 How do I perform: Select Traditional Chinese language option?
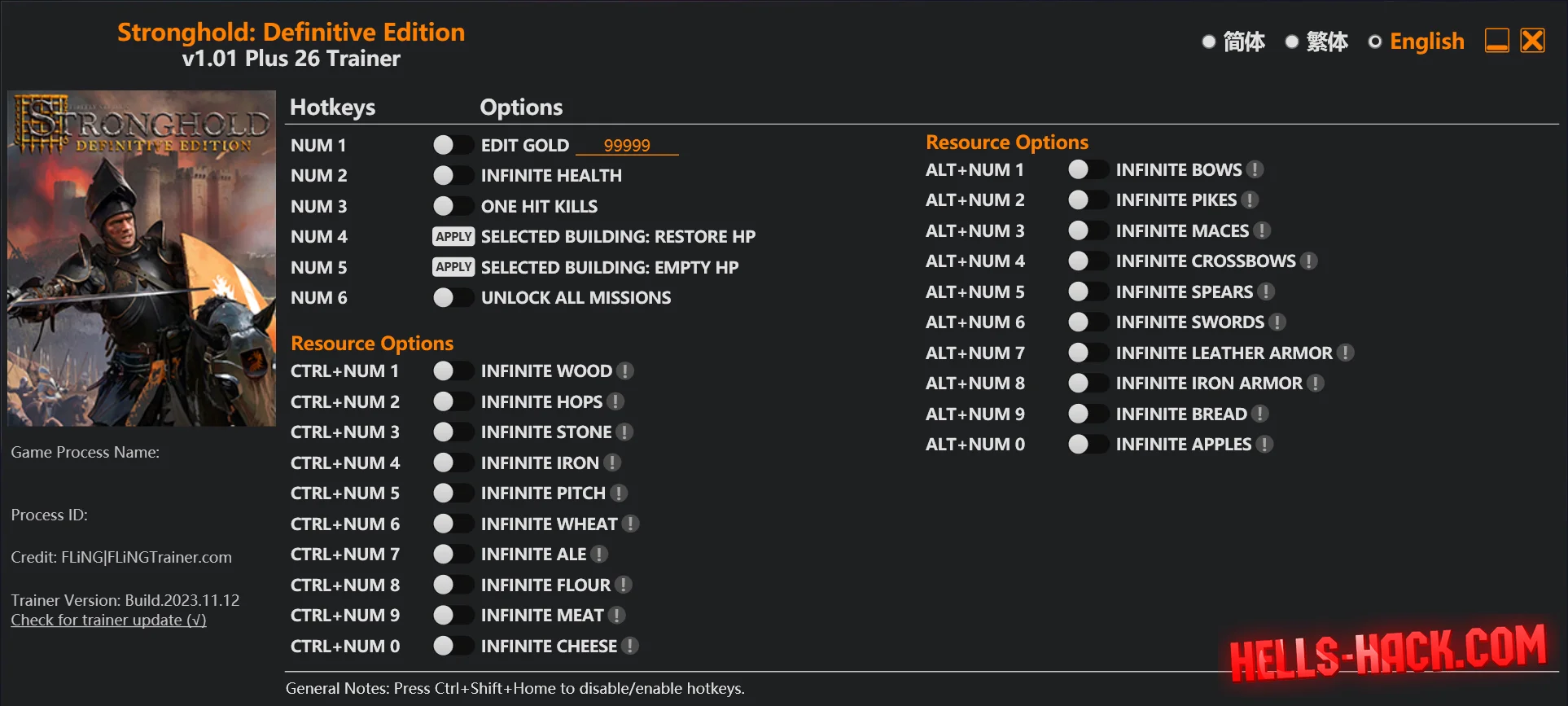coord(1316,42)
